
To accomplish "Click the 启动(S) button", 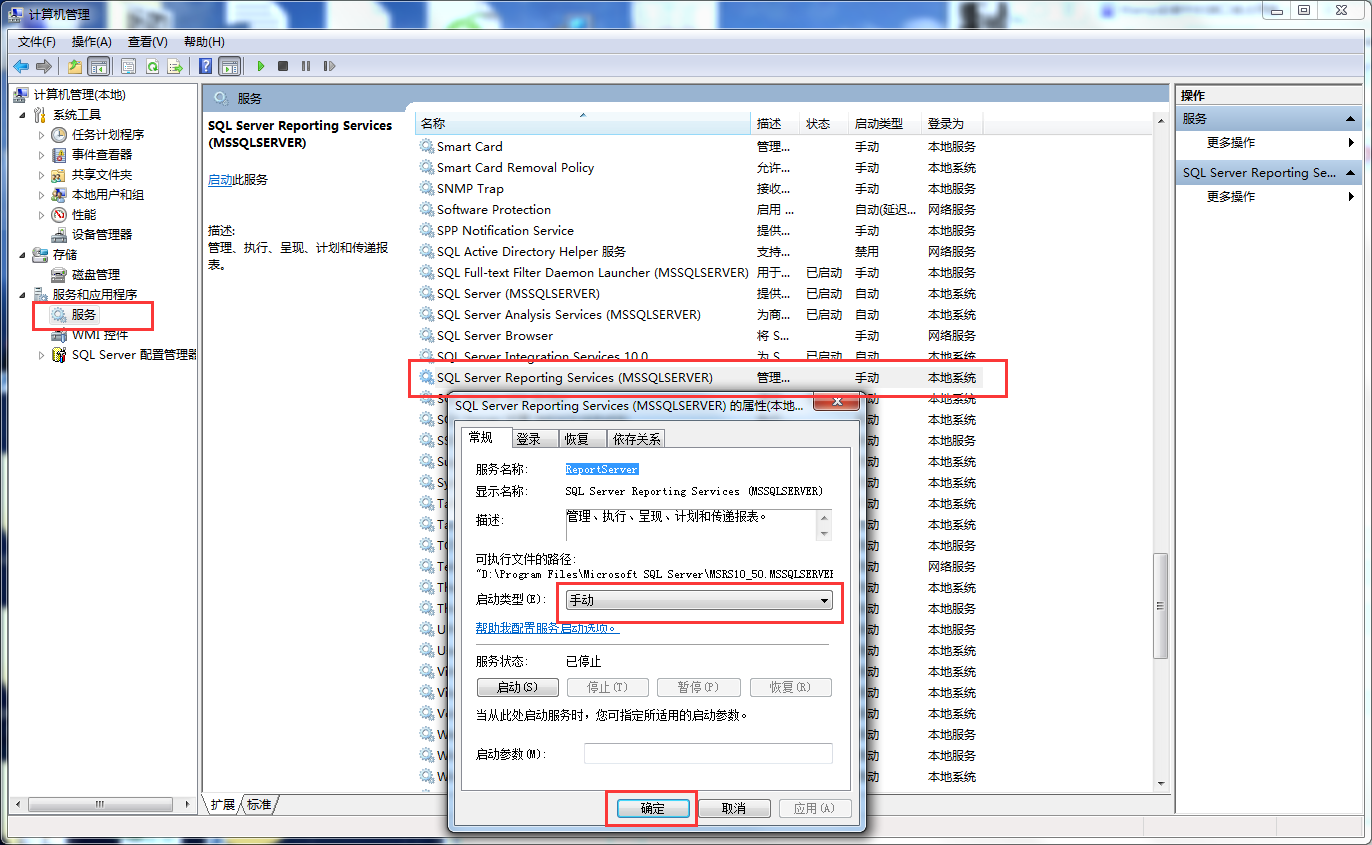I will (517, 688).
